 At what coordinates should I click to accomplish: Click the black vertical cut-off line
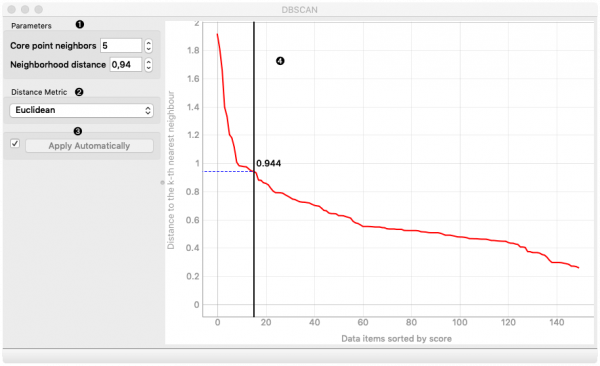click(x=254, y=169)
